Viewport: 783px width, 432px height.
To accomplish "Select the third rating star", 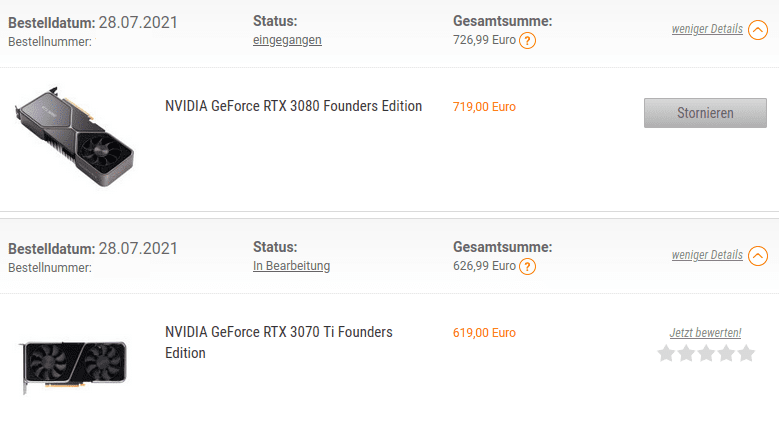I will click(706, 353).
